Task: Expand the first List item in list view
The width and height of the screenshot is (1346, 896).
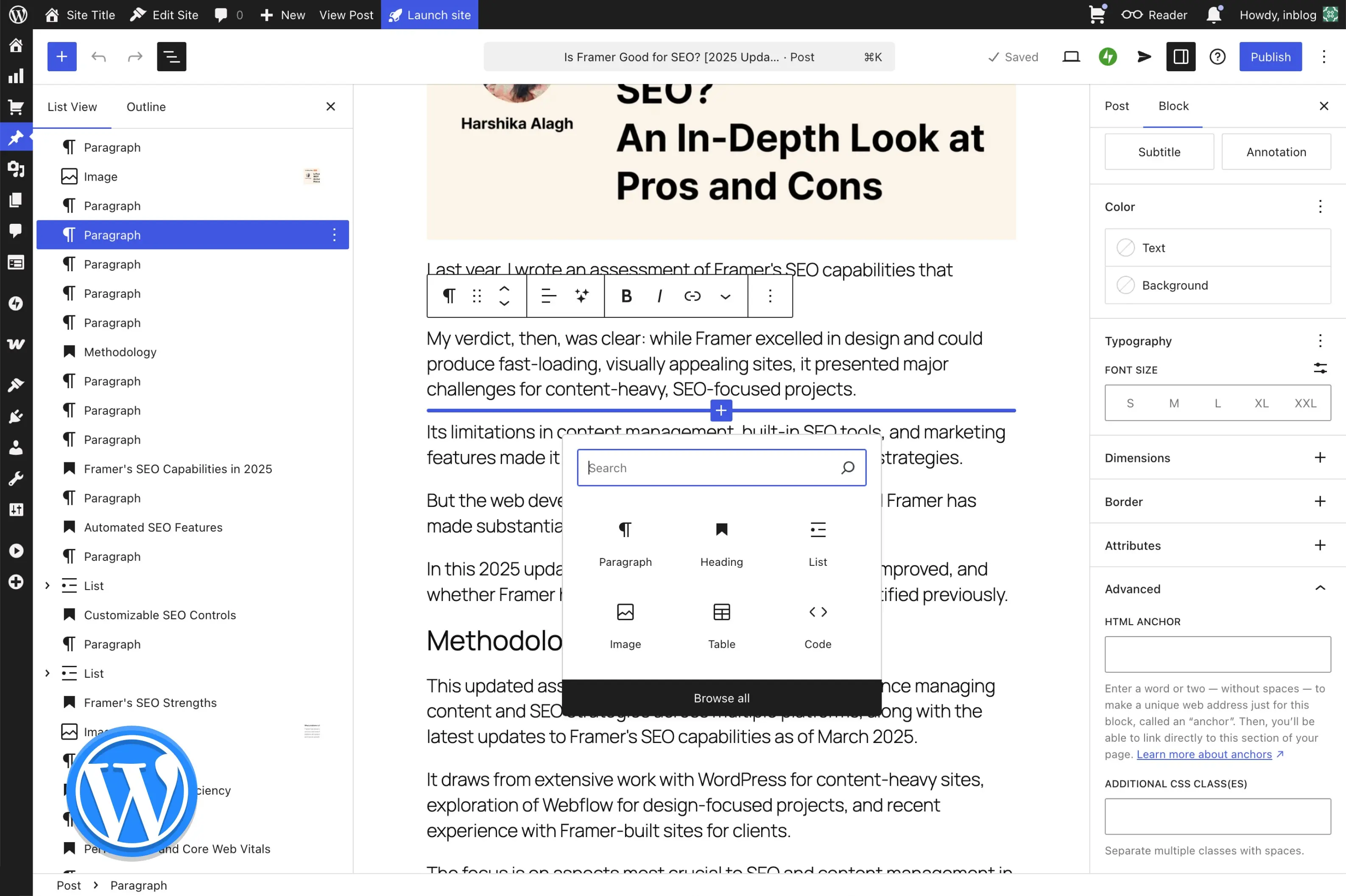Action: tap(47, 585)
